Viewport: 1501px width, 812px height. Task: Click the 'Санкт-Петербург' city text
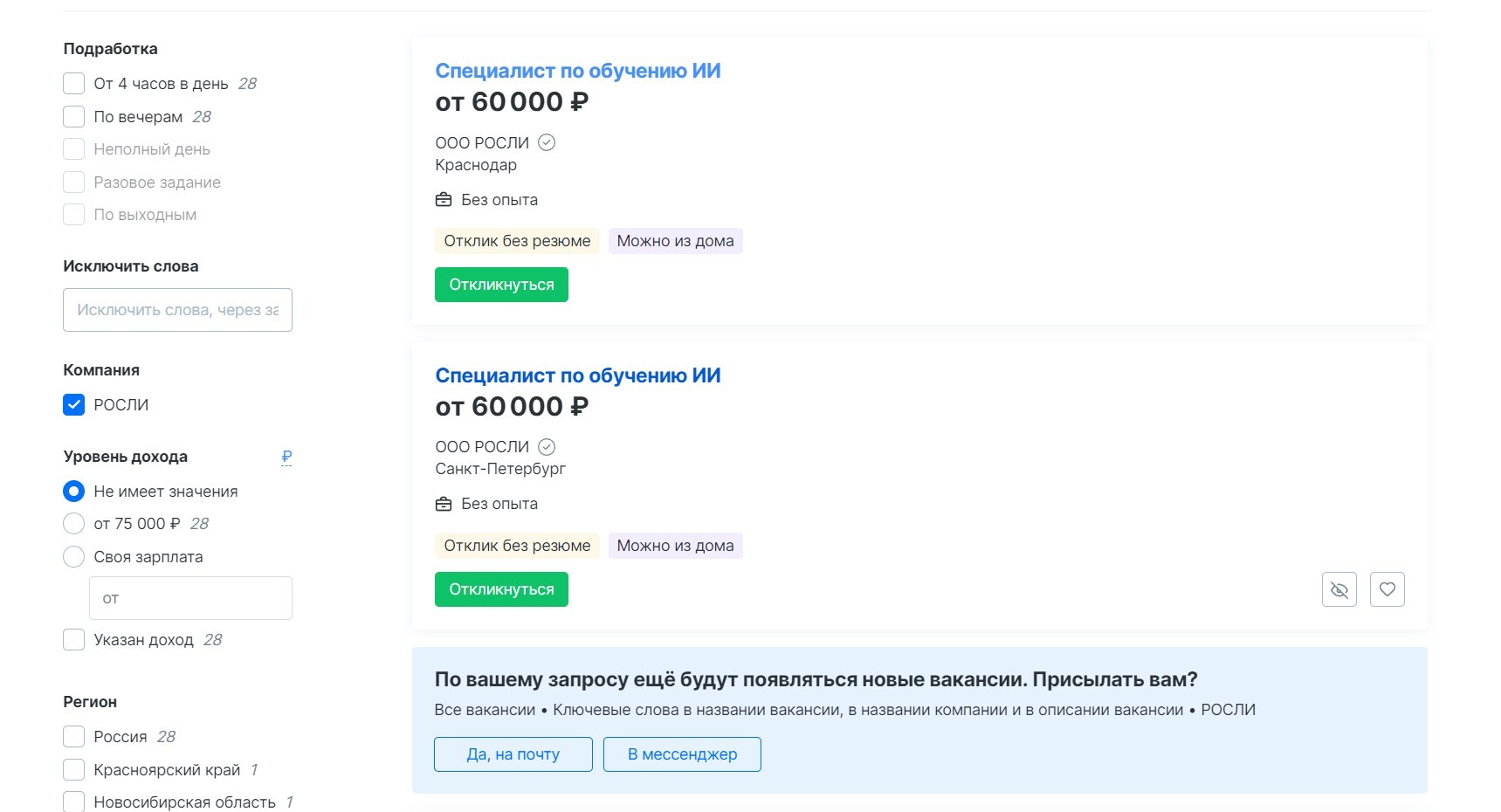[x=500, y=469]
